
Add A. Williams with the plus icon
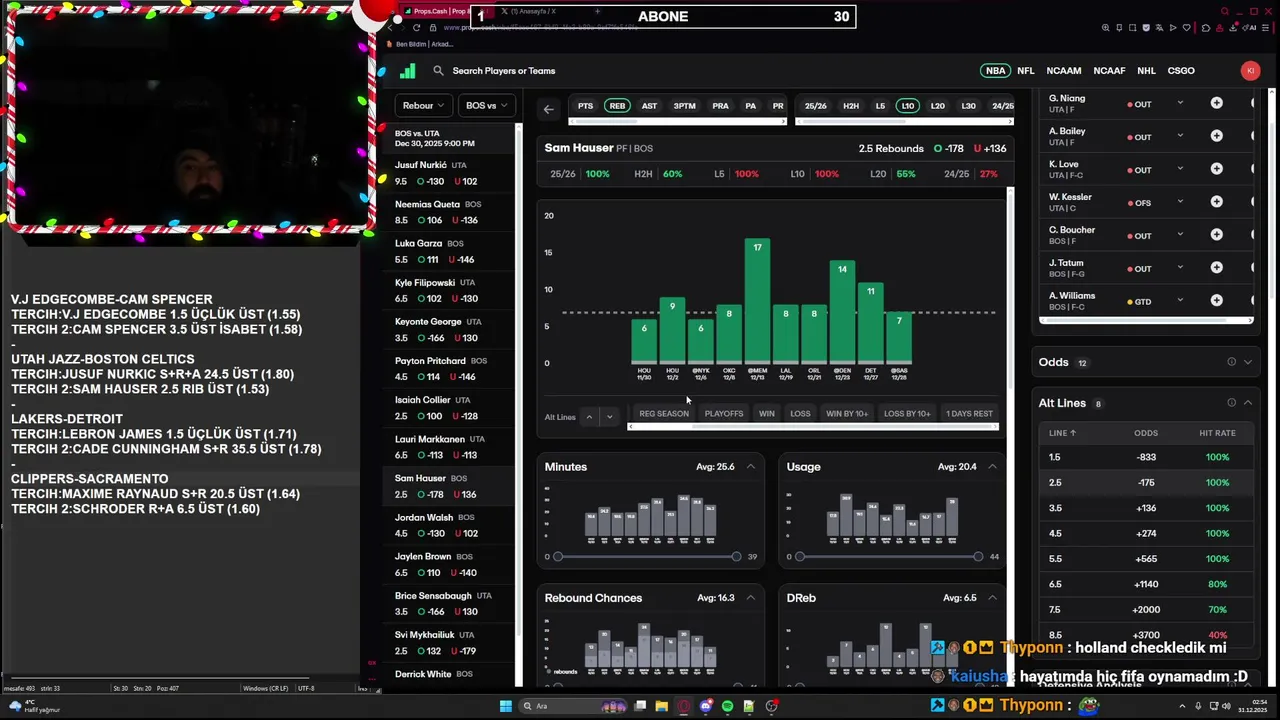point(1216,301)
